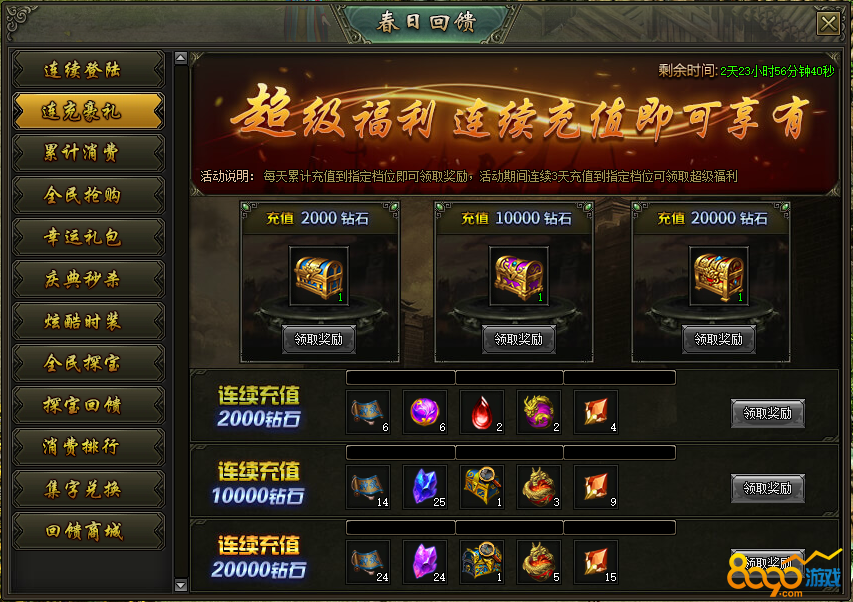The height and width of the screenshot is (602, 853).
Task: Click the orange gem icon with quantity 15
Action: click(x=596, y=562)
